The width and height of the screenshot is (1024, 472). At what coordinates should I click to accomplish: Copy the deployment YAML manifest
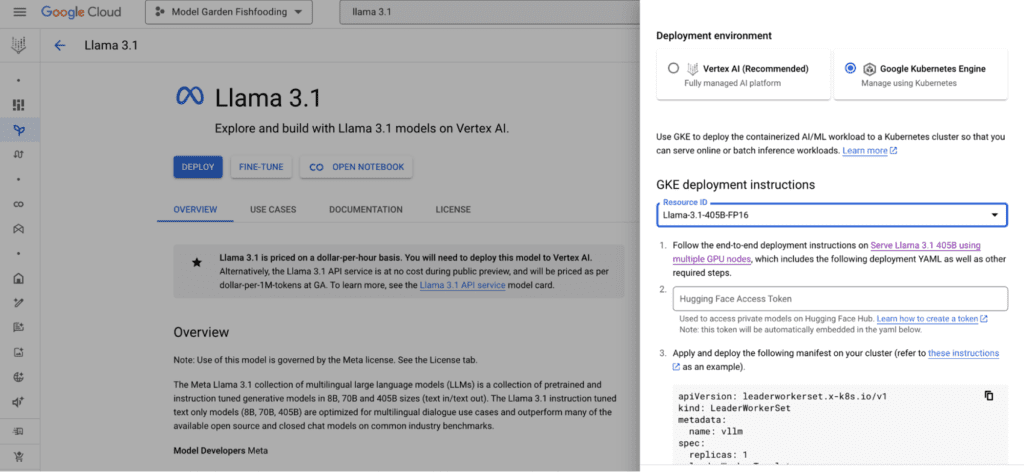988,396
